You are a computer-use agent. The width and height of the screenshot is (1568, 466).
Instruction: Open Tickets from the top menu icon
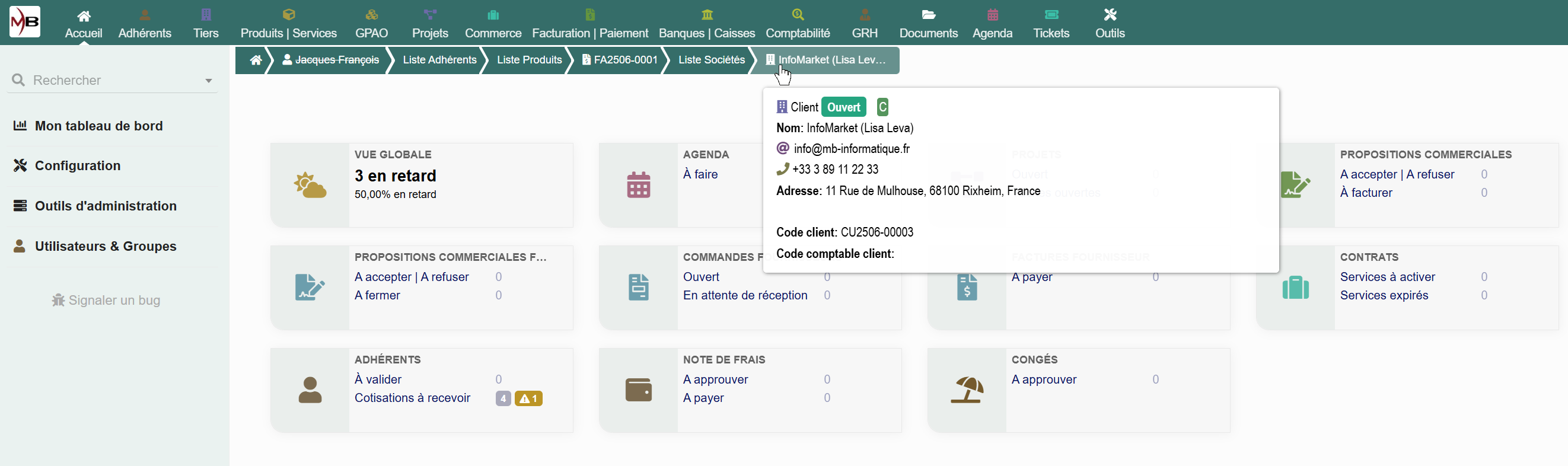[x=1051, y=15]
